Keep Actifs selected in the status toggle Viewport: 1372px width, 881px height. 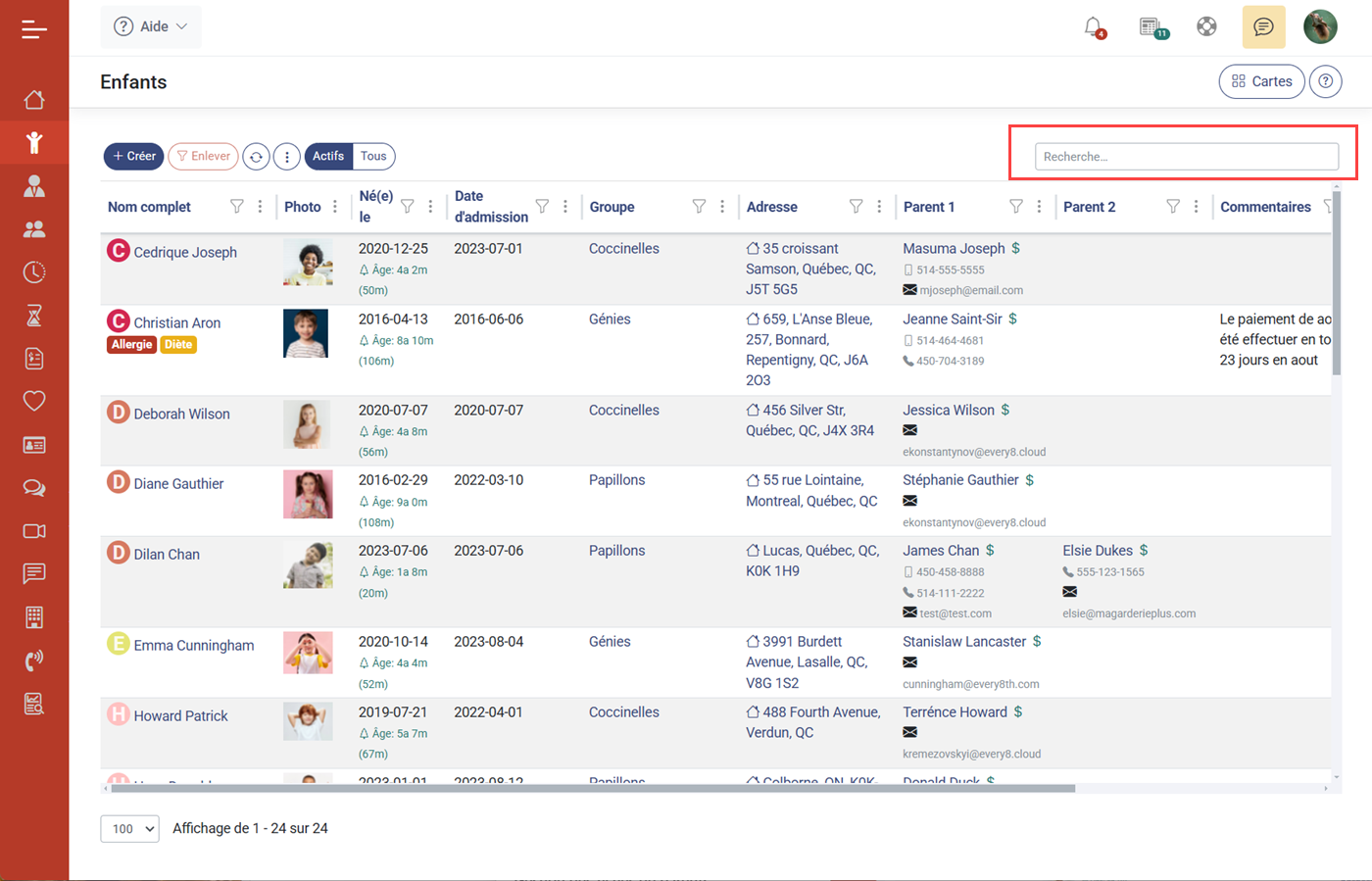[327, 156]
